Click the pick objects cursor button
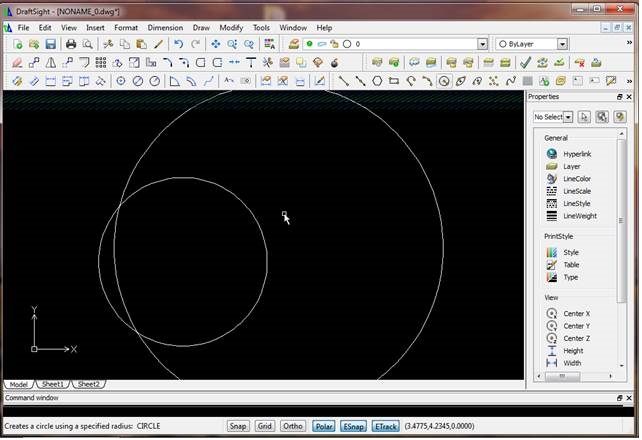The width and height of the screenshot is (642, 440). 584,117
